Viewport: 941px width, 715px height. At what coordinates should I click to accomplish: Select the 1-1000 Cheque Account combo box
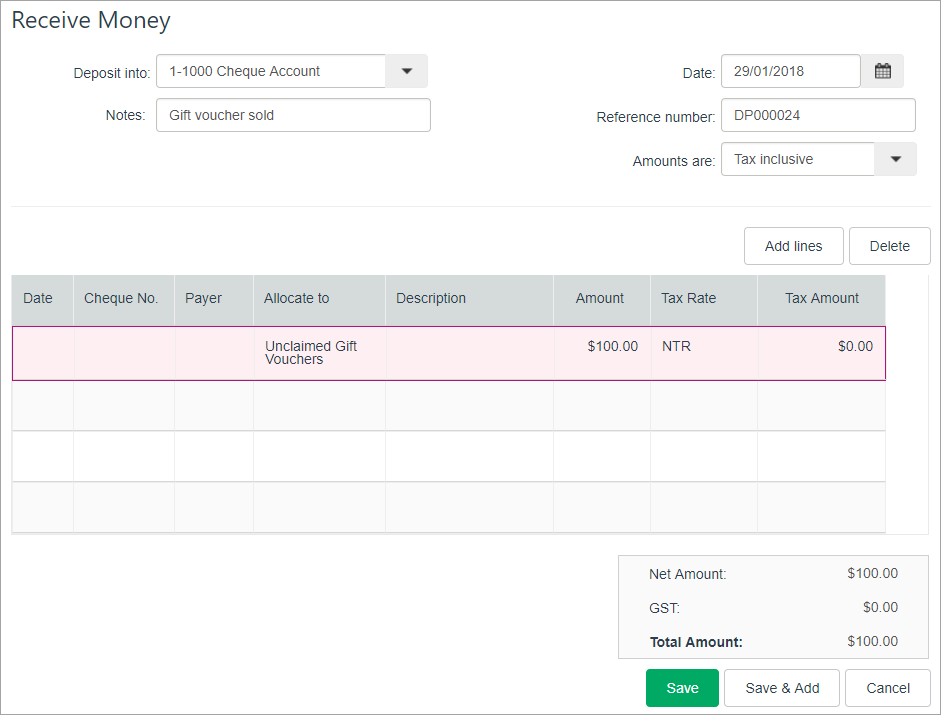click(x=271, y=71)
